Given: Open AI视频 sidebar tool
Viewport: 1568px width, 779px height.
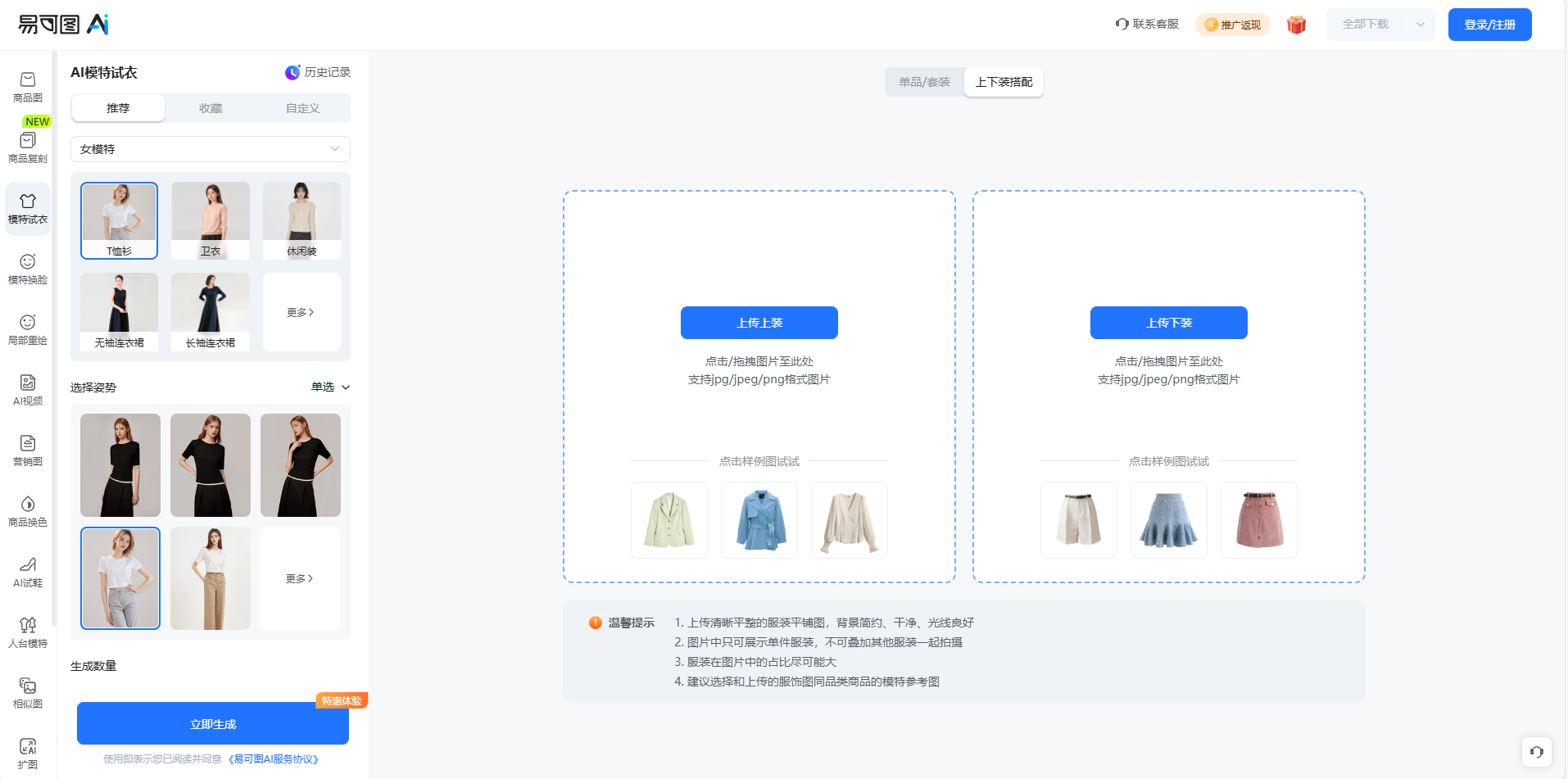Looking at the screenshot, I should point(27,390).
